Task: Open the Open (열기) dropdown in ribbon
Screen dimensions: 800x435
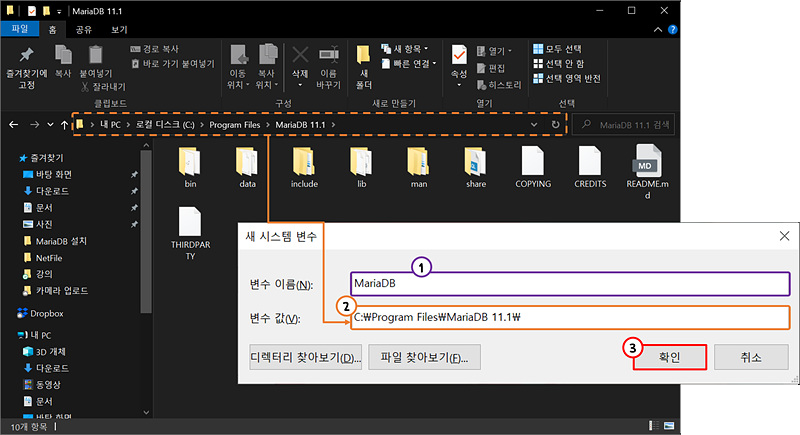Action: (x=494, y=51)
